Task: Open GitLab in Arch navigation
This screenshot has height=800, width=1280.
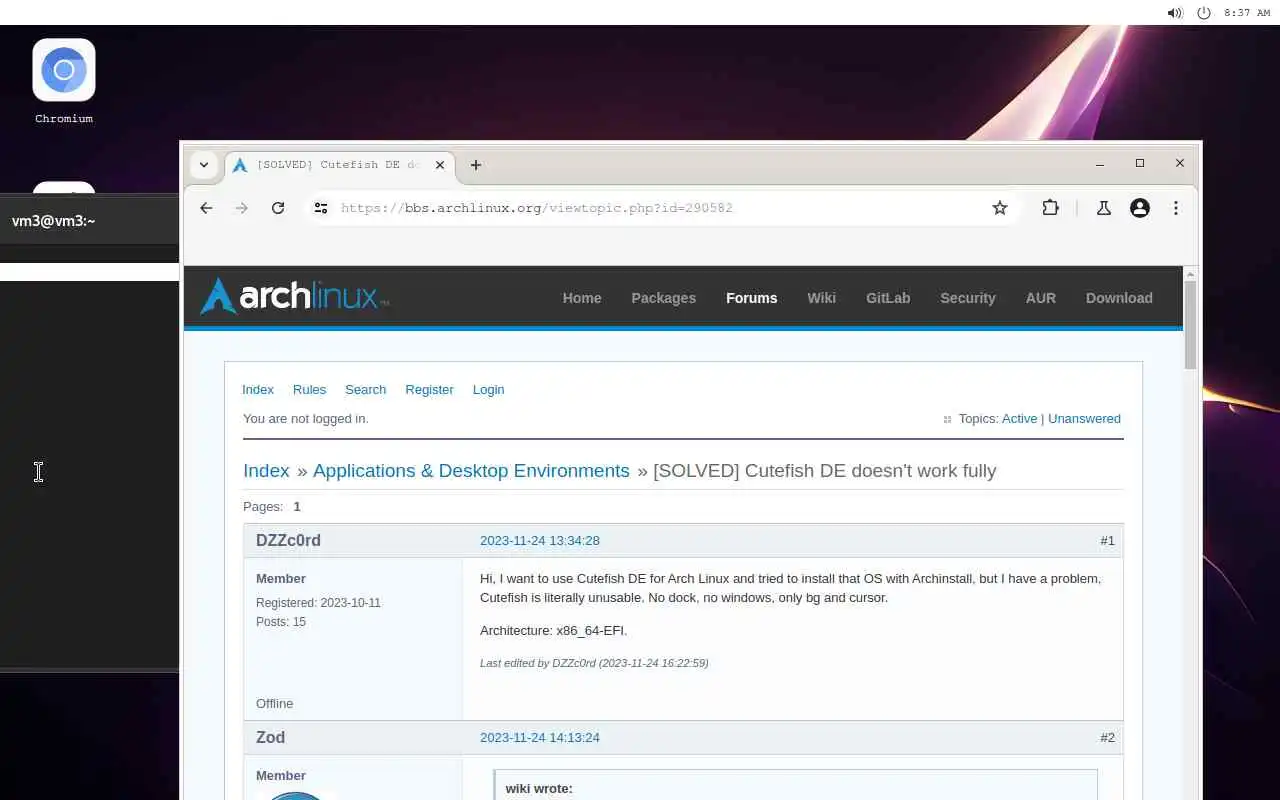Action: click(x=888, y=298)
